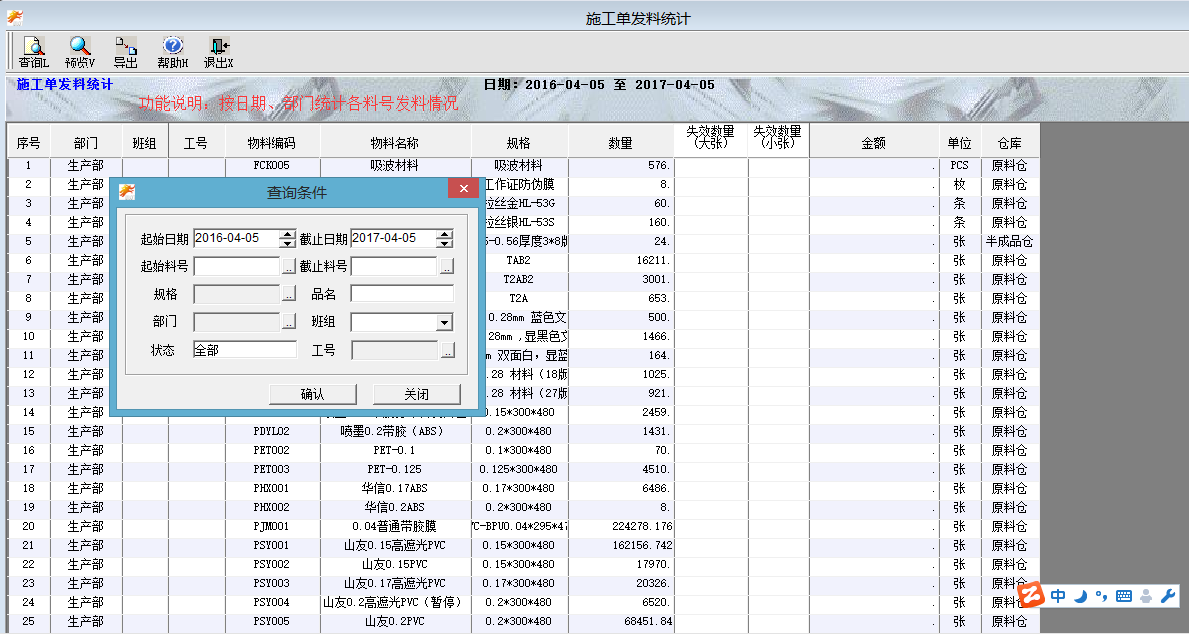Select the cell 山友0.2高遮光PVC（暂停）
1189x635 pixels.
pos(395,602)
